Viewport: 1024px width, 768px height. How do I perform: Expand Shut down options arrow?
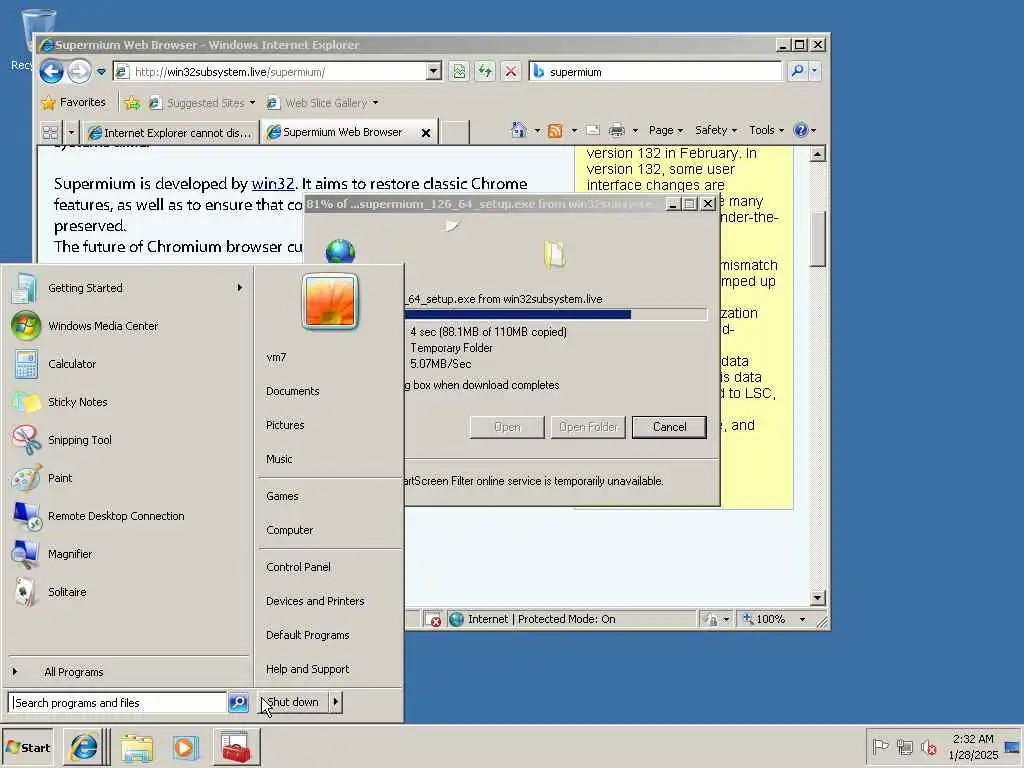point(336,702)
